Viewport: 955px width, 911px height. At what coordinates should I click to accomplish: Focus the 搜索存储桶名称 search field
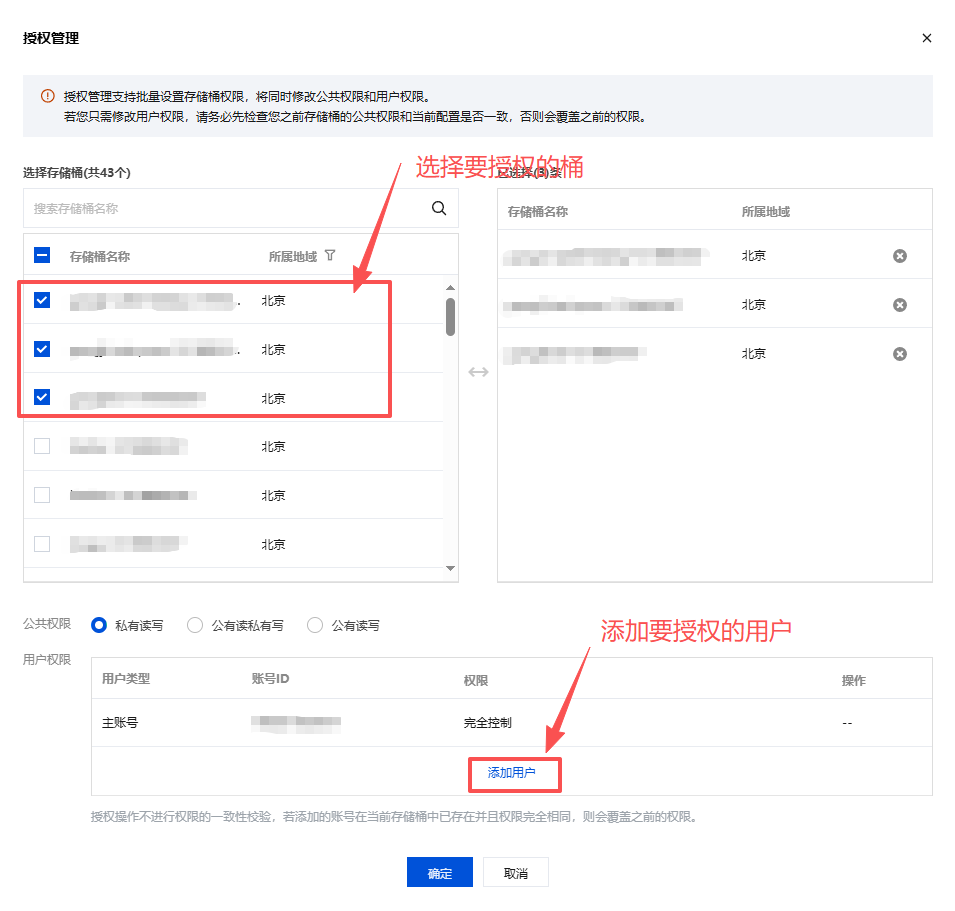click(225, 209)
